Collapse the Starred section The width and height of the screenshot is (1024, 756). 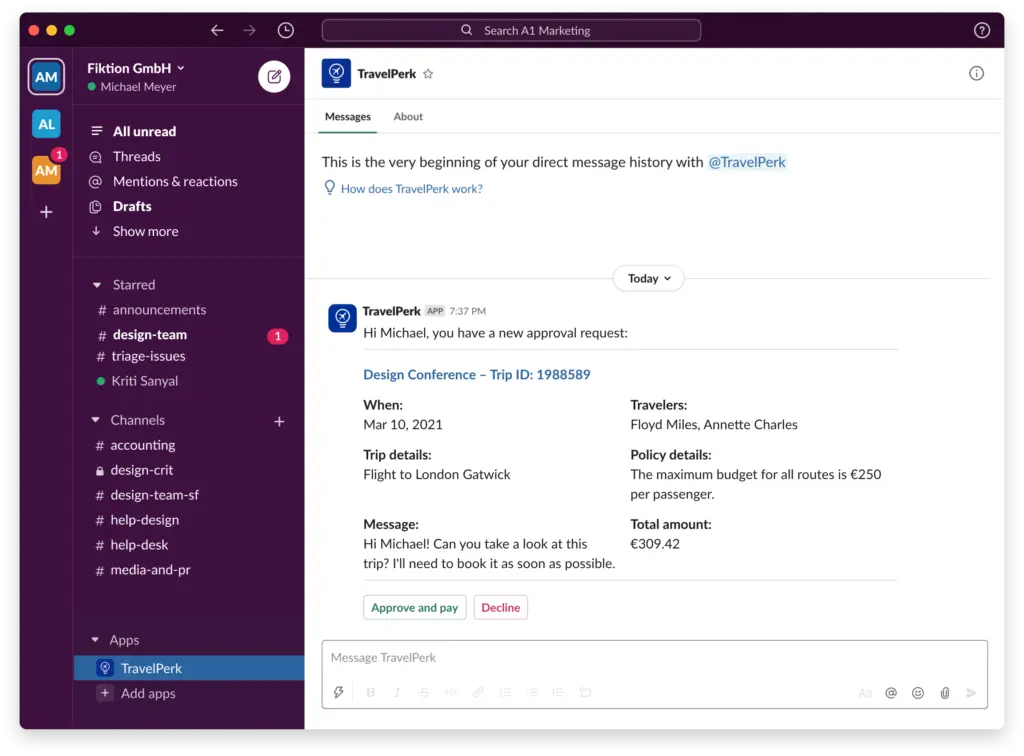[97, 285]
